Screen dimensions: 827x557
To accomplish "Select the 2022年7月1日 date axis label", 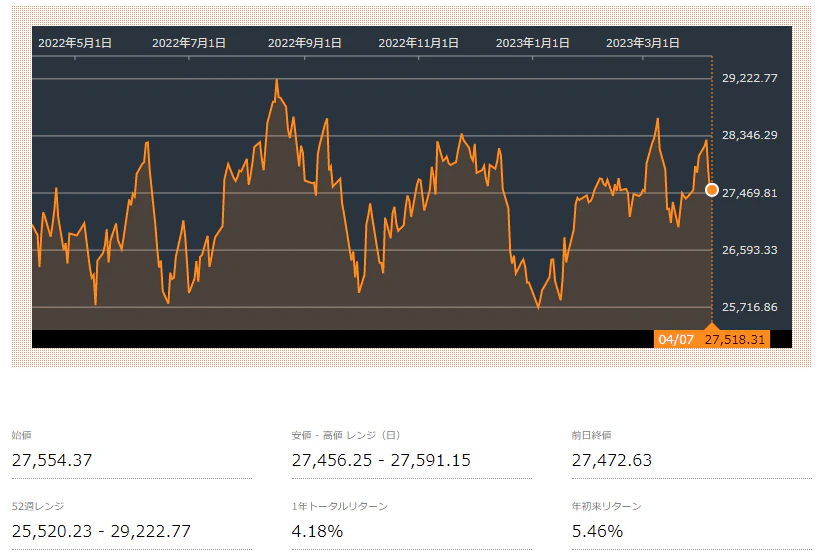I will coord(189,43).
